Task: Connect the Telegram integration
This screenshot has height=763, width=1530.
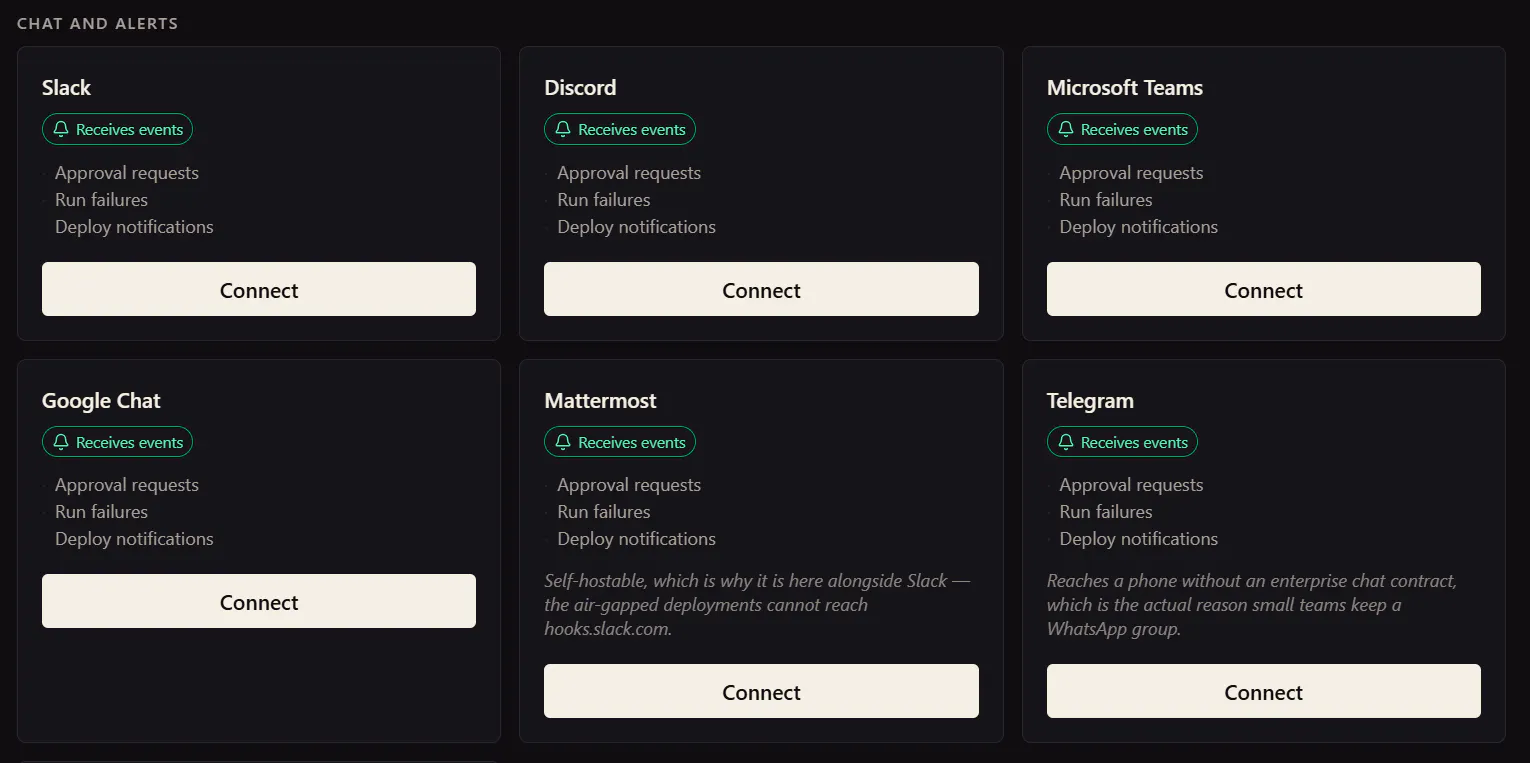Action: click(1264, 691)
